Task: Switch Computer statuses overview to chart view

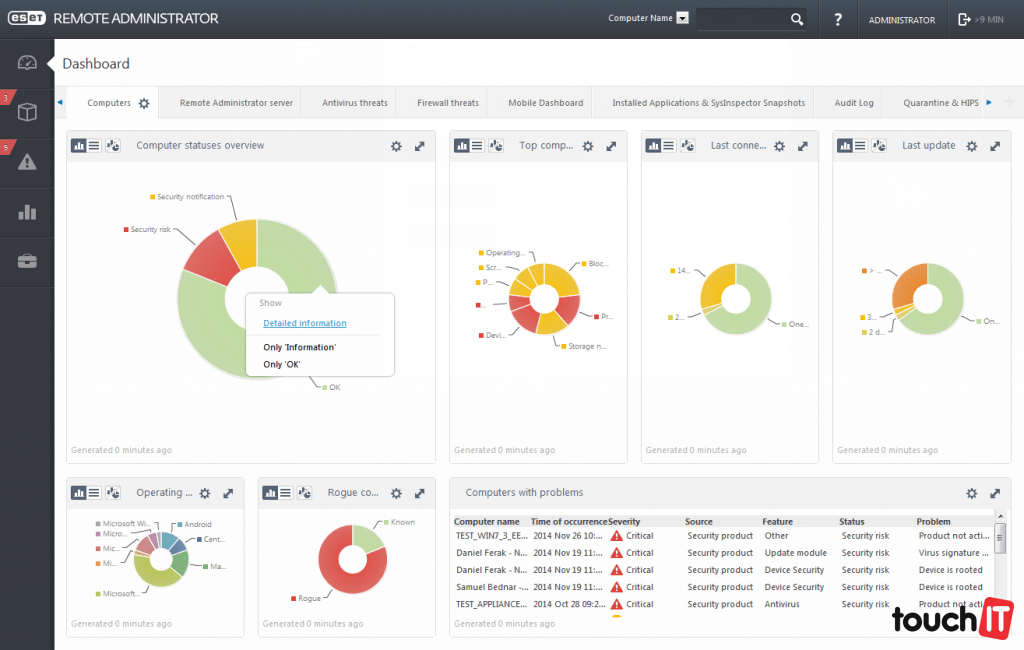Action: tap(79, 146)
